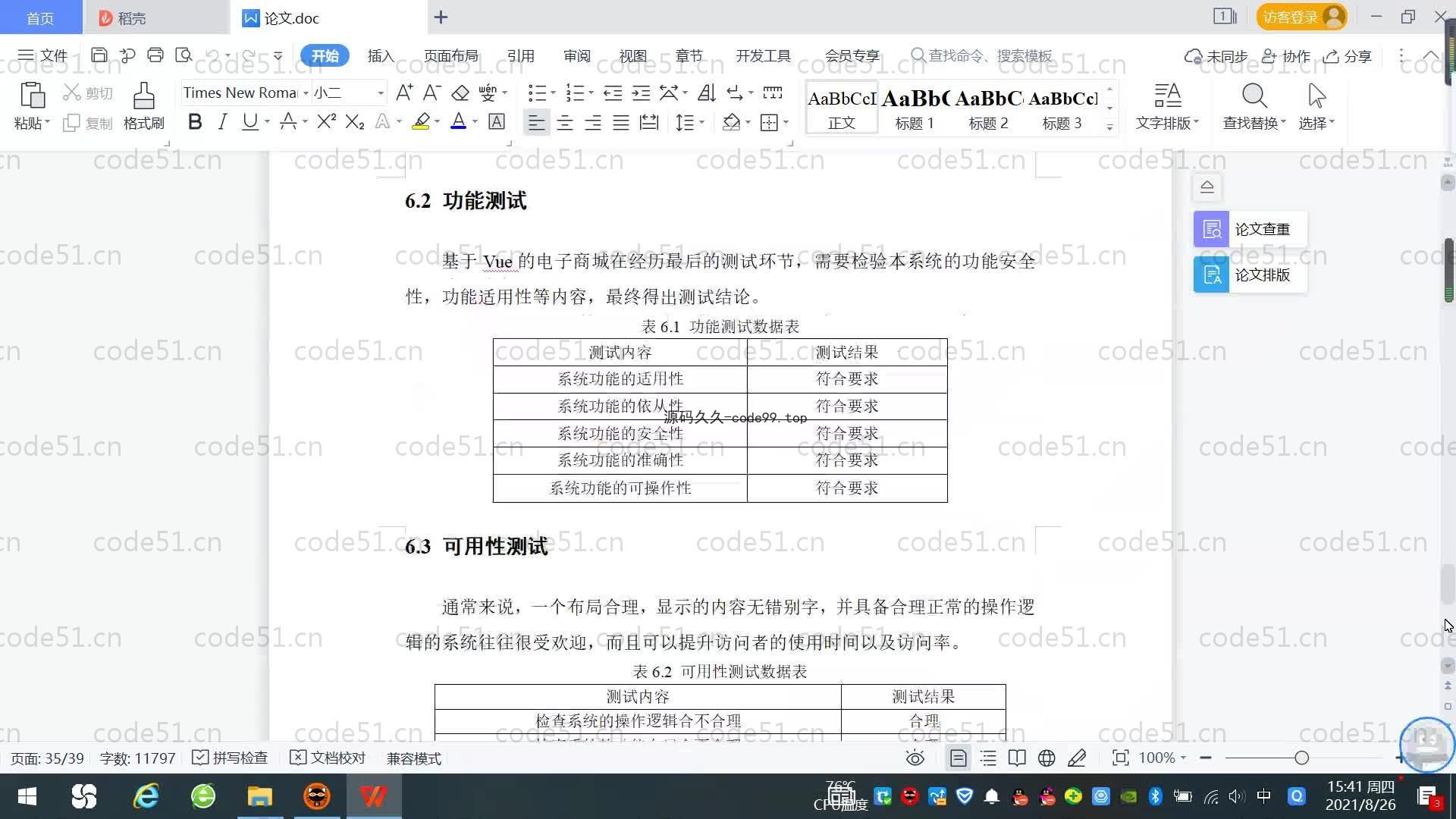This screenshot has height=819, width=1456.
Task: Click the Print icon in quick access bar
Action: coord(155,55)
